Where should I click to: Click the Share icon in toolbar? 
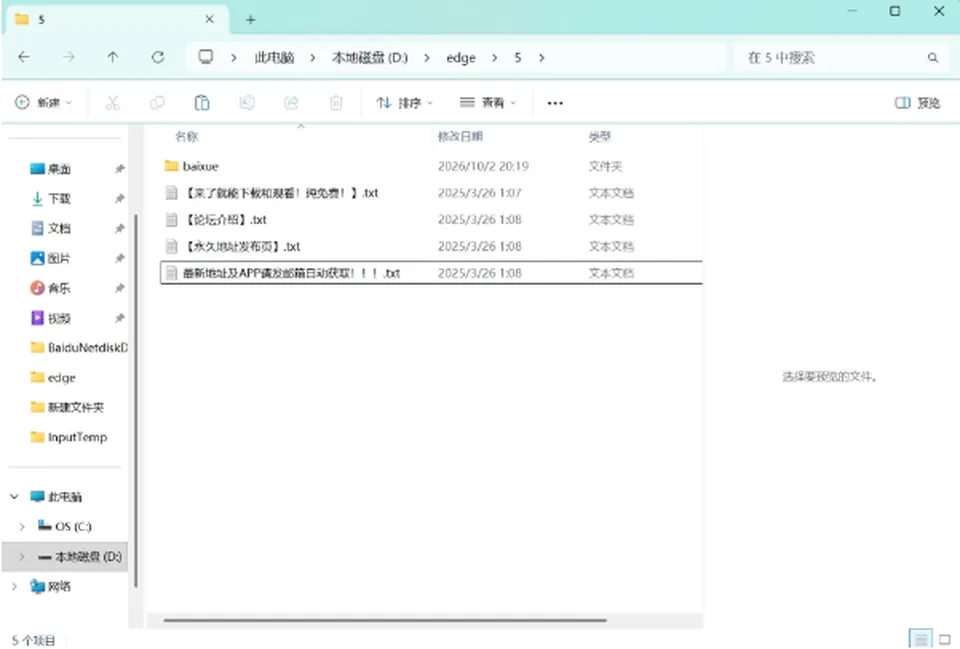click(x=291, y=103)
